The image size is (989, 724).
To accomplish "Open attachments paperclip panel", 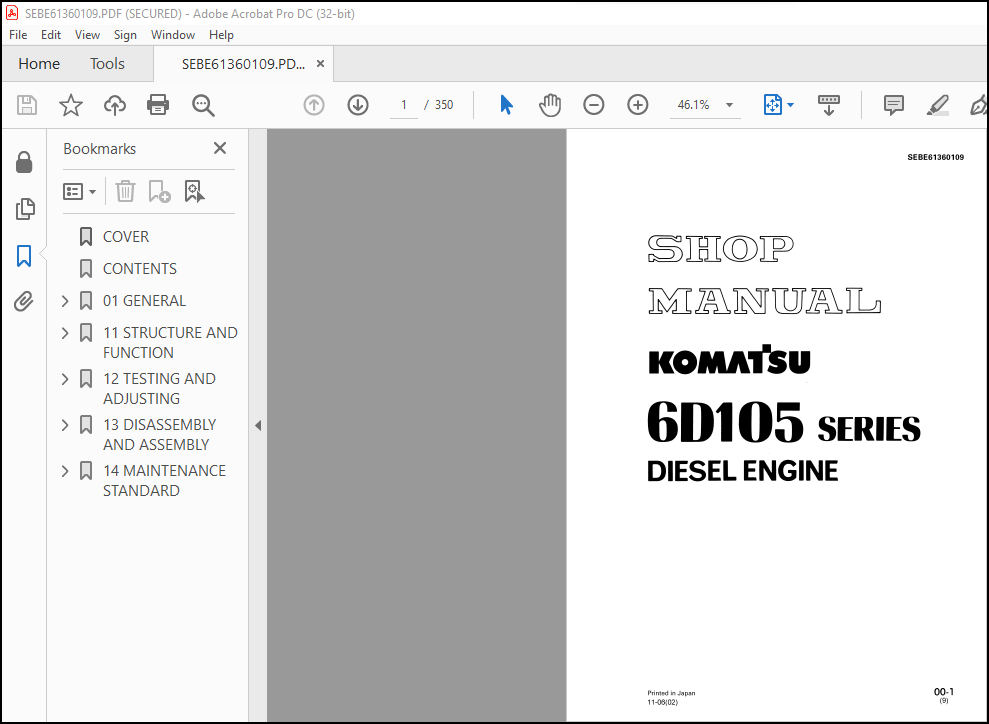I will click(24, 301).
